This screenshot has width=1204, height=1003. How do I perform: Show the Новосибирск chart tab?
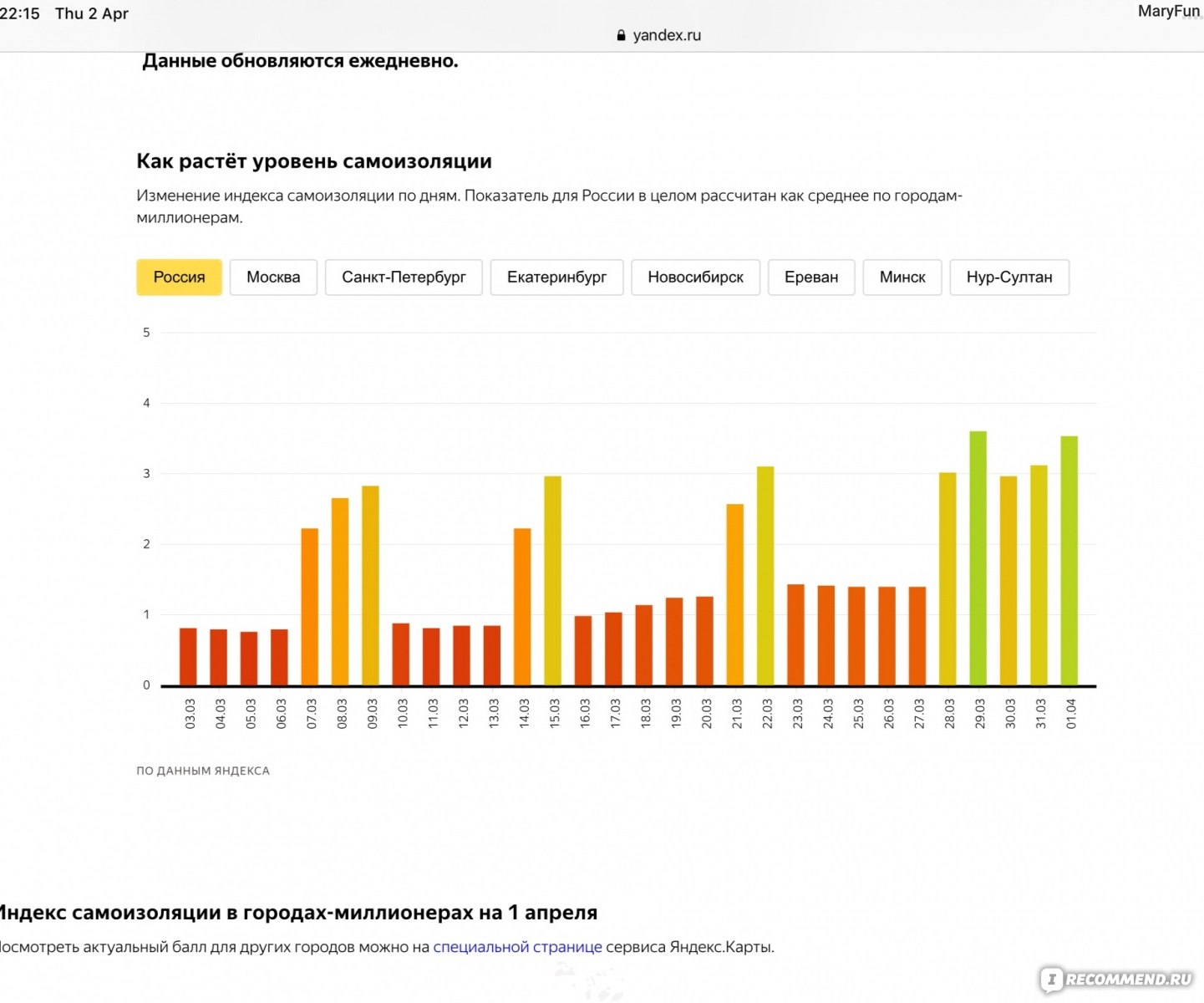[695, 277]
